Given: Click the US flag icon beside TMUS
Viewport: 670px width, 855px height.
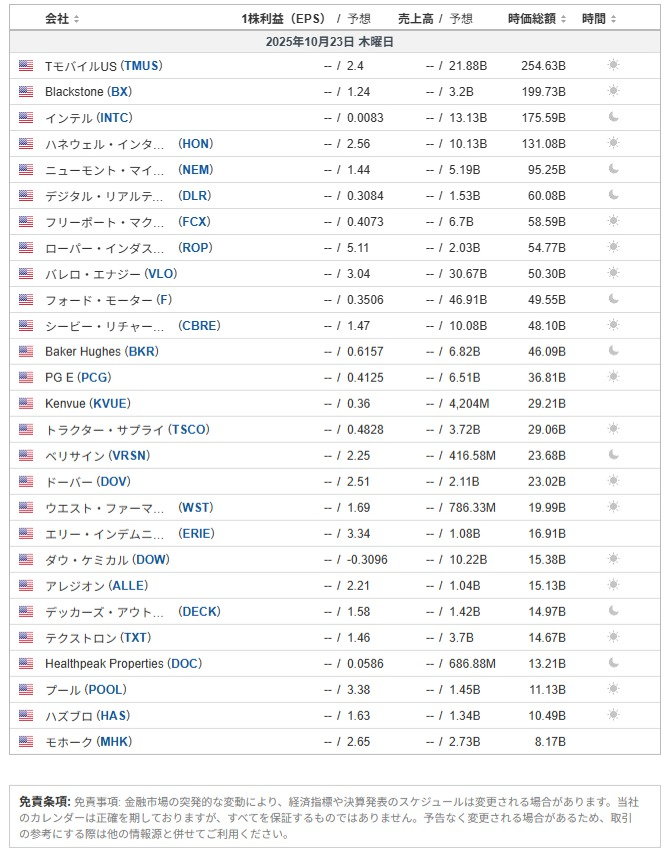Looking at the screenshot, I should coord(26,65).
